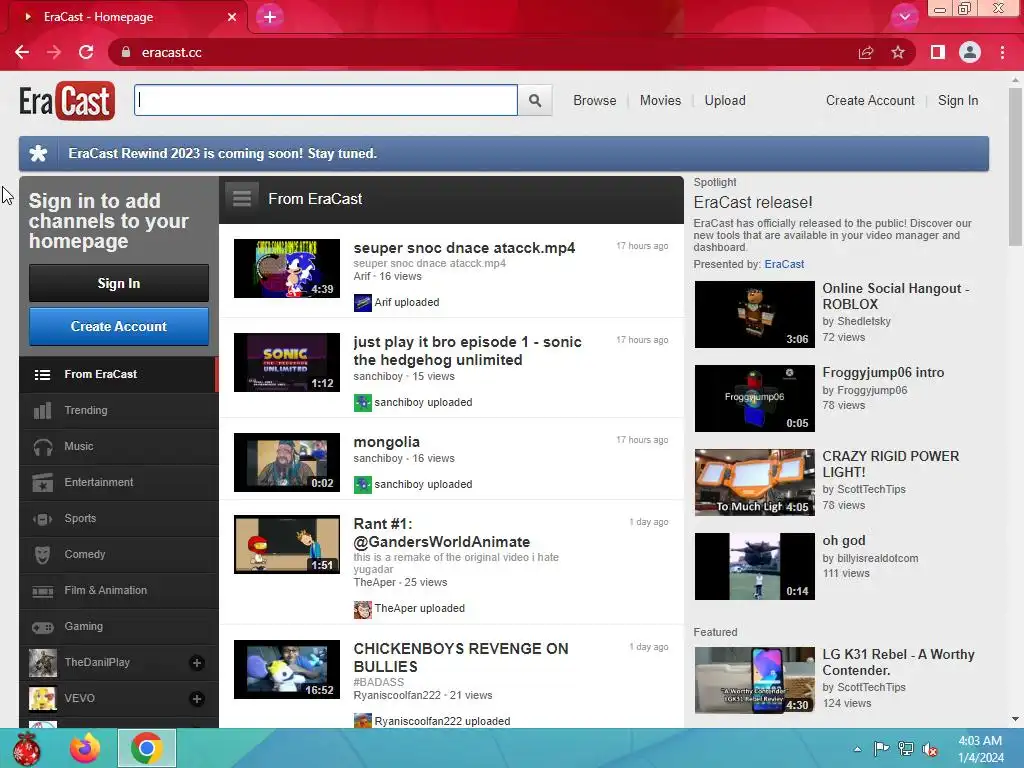Click the network tray icon
1024x768 pixels.
pyautogui.click(x=906, y=749)
